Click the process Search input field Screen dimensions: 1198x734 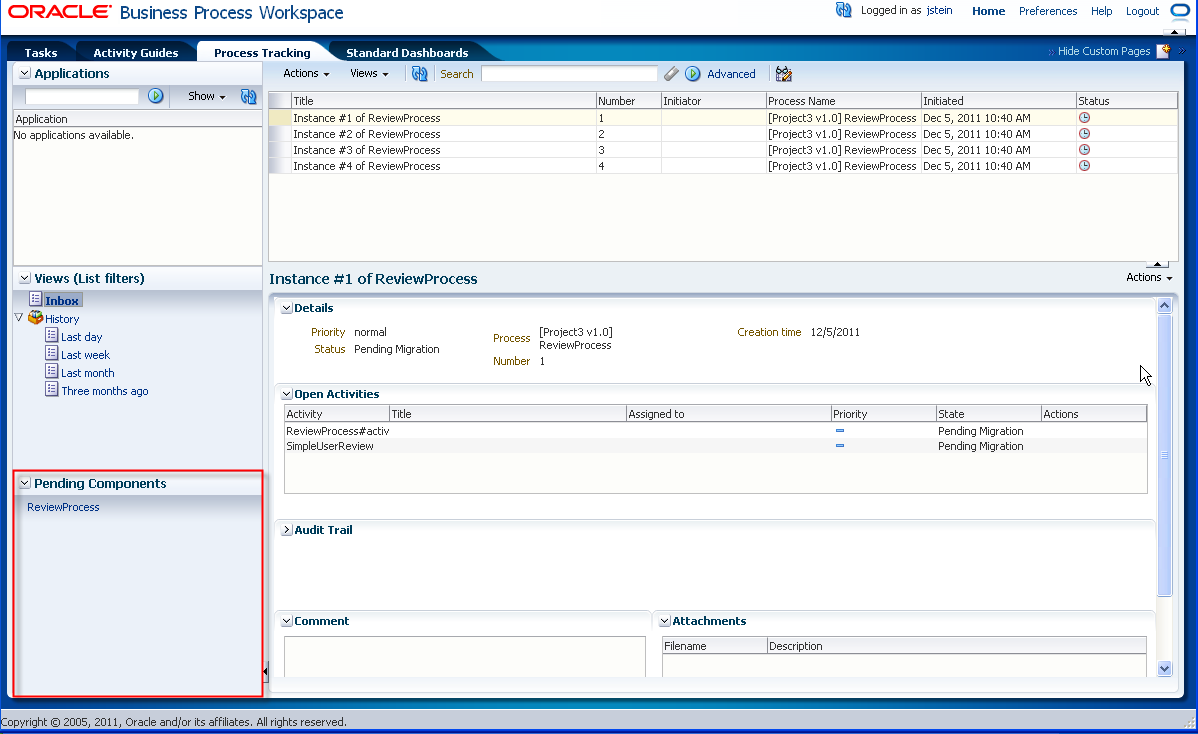pyautogui.click(x=569, y=73)
